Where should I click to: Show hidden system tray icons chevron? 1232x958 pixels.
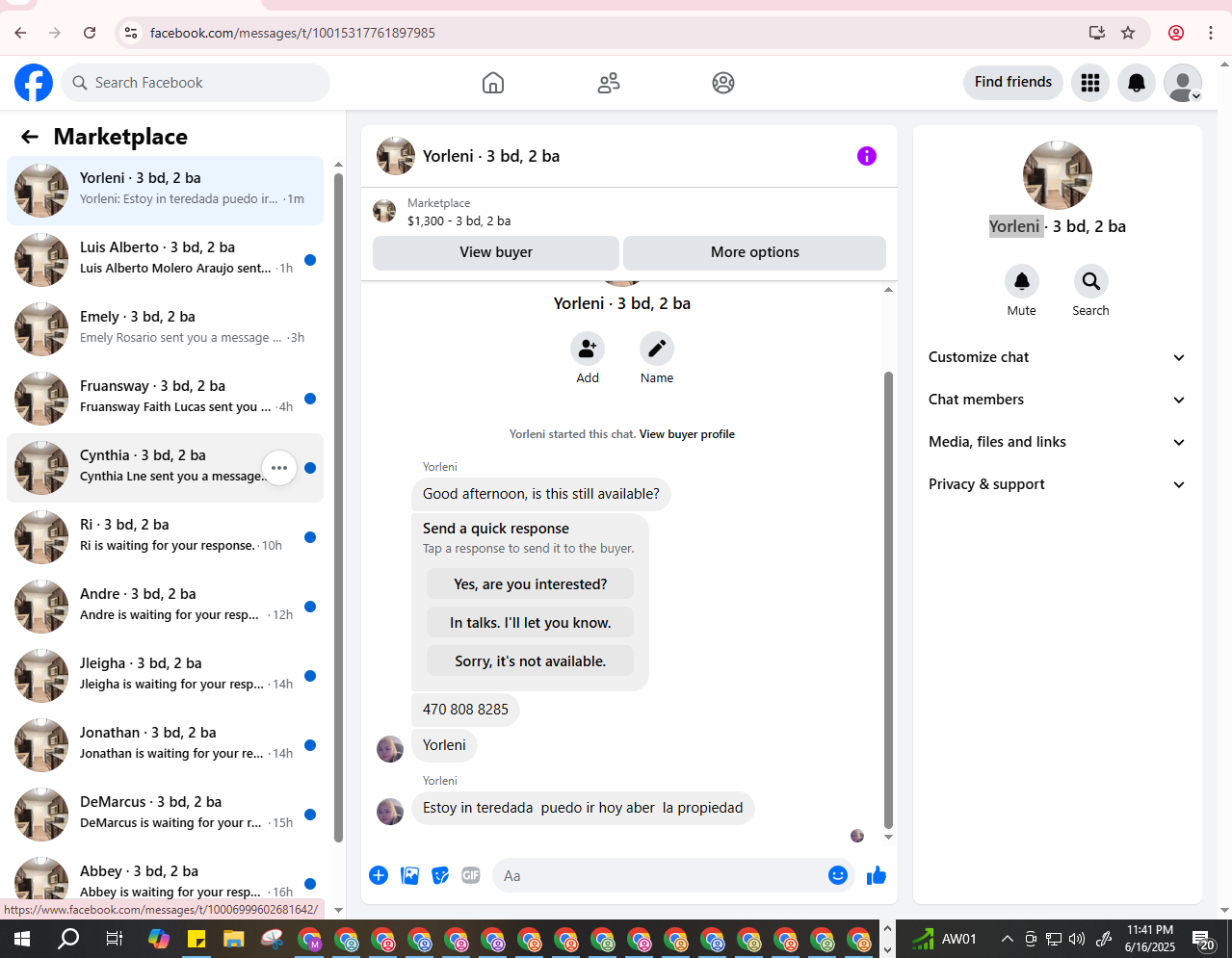(1007, 939)
